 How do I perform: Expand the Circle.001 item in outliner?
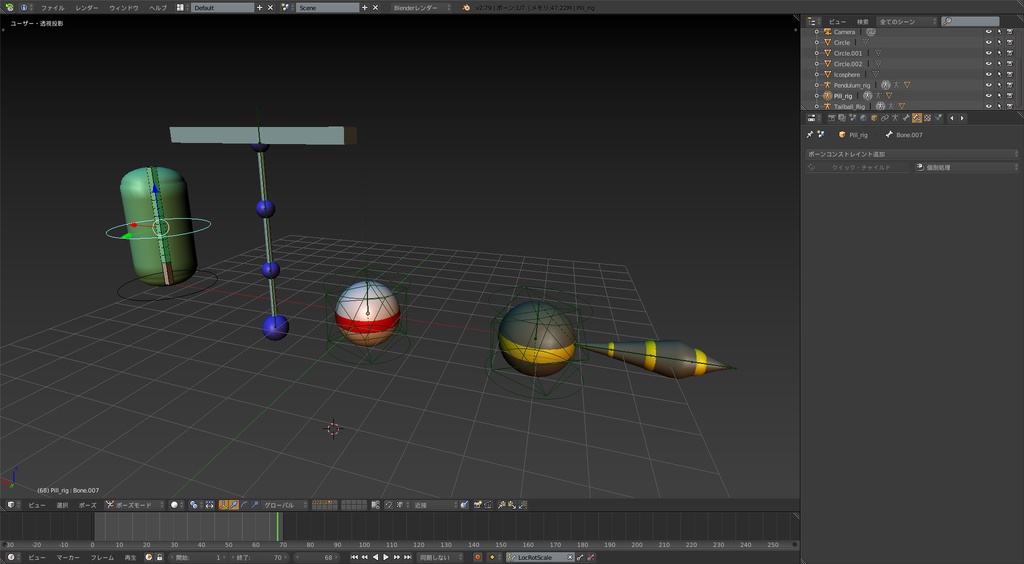click(x=816, y=53)
